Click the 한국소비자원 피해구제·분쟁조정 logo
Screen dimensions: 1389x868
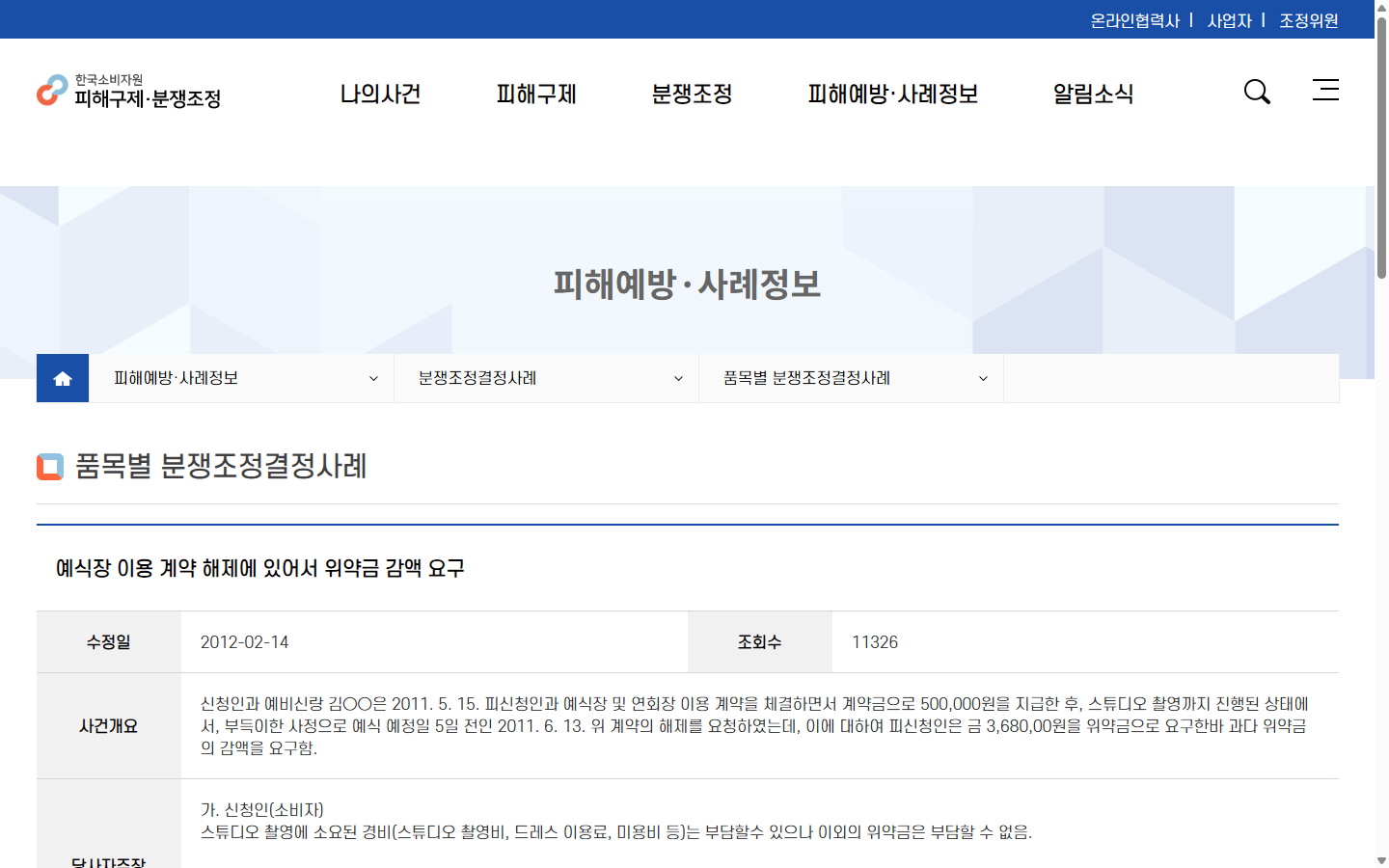click(x=129, y=92)
